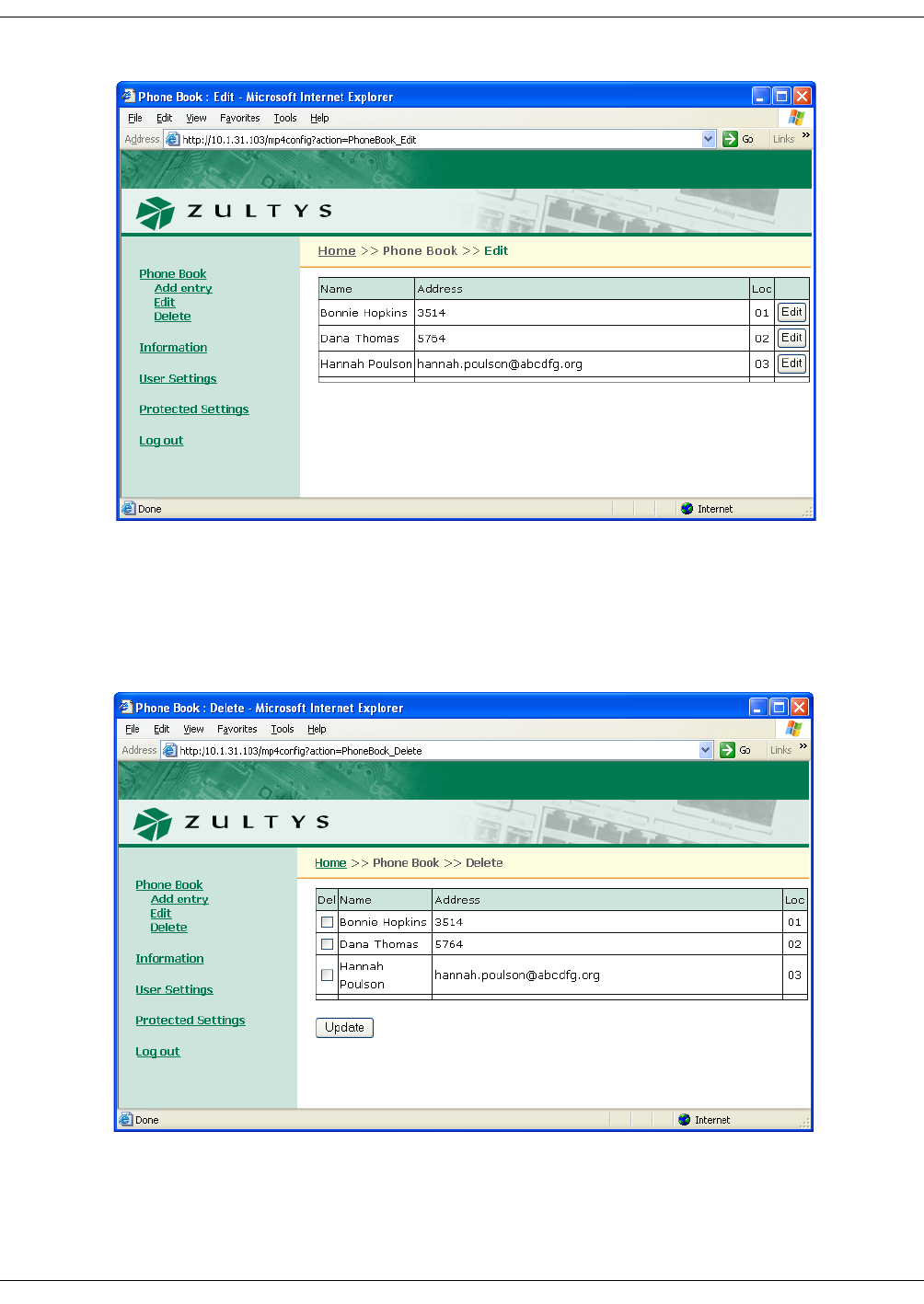This screenshot has width=924, height=1304.
Task: Click Go arrow icon in Edit window
Action: click(730, 139)
